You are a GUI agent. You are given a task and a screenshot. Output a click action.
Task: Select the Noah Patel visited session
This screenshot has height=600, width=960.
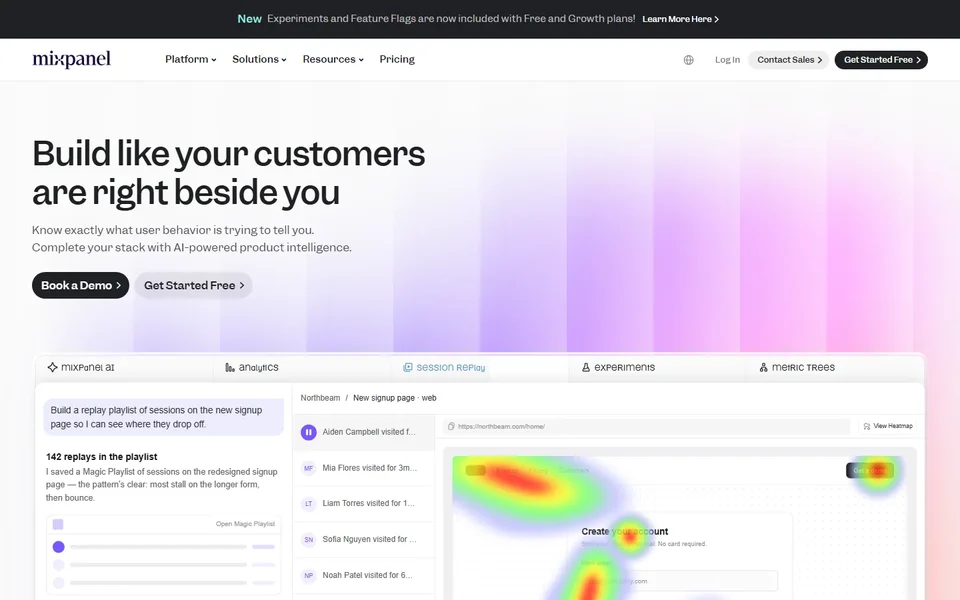[364, 576]
